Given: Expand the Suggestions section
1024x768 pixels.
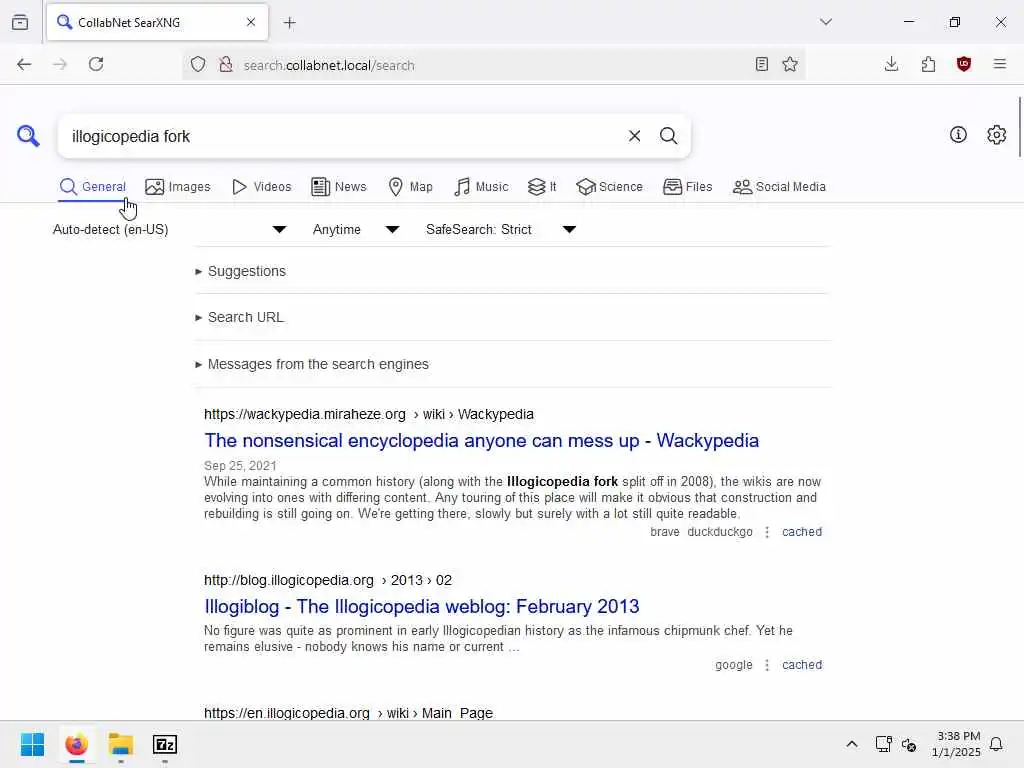Looking at the screenshot, I should click(x=241, y=271).
